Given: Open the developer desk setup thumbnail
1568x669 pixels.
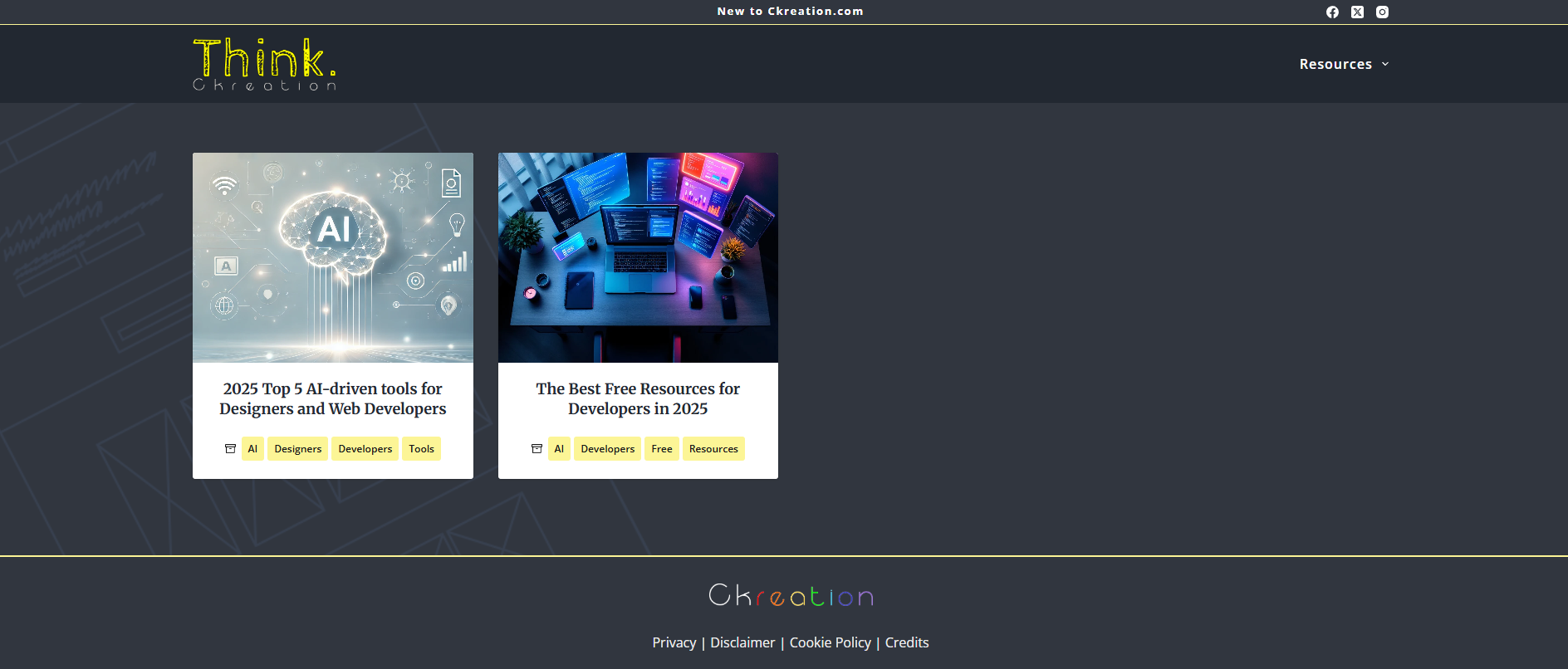Looking at the screenshot, I should point(638,257).
